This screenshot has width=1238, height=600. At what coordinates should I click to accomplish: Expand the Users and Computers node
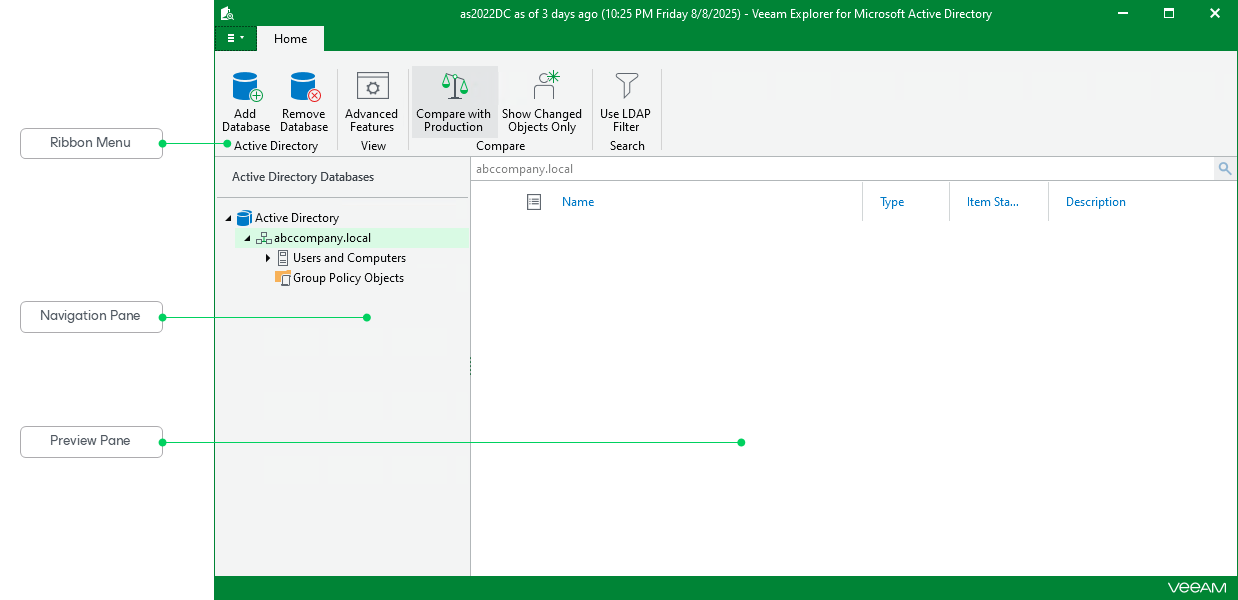pyautogui.click(x=268, y=257)
